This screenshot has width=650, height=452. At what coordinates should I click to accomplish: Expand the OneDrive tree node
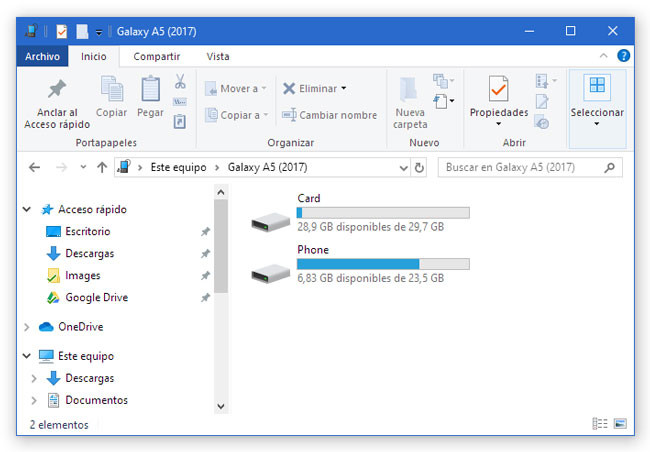pyautogui.click(x=28, y=327)
